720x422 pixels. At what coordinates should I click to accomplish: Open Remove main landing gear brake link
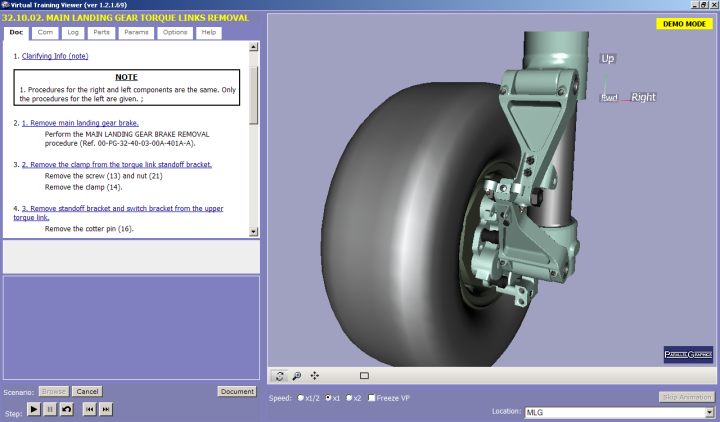pyautogui.click(x=80, y=122)
